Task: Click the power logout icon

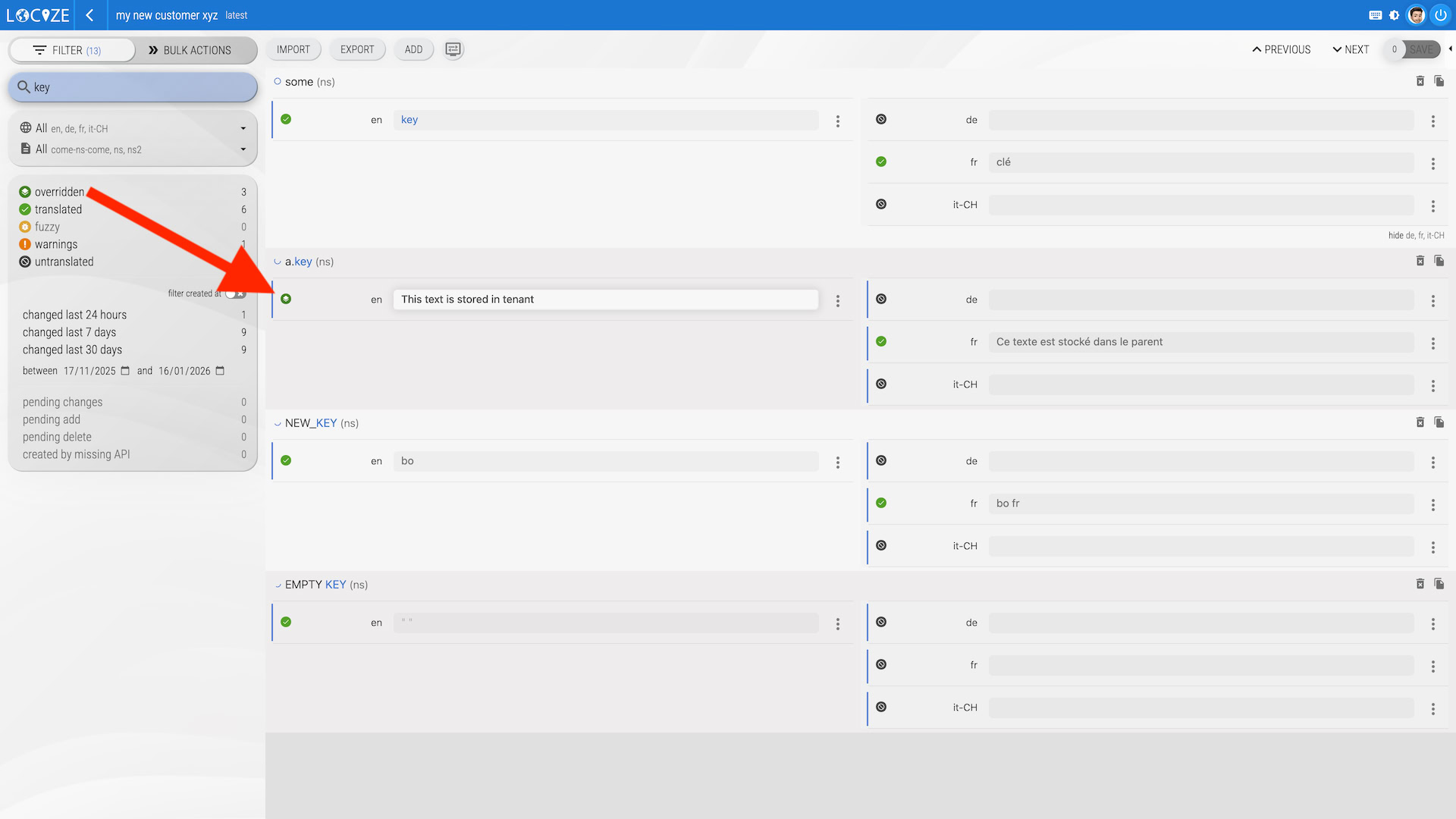Action: coord(1440,15)
